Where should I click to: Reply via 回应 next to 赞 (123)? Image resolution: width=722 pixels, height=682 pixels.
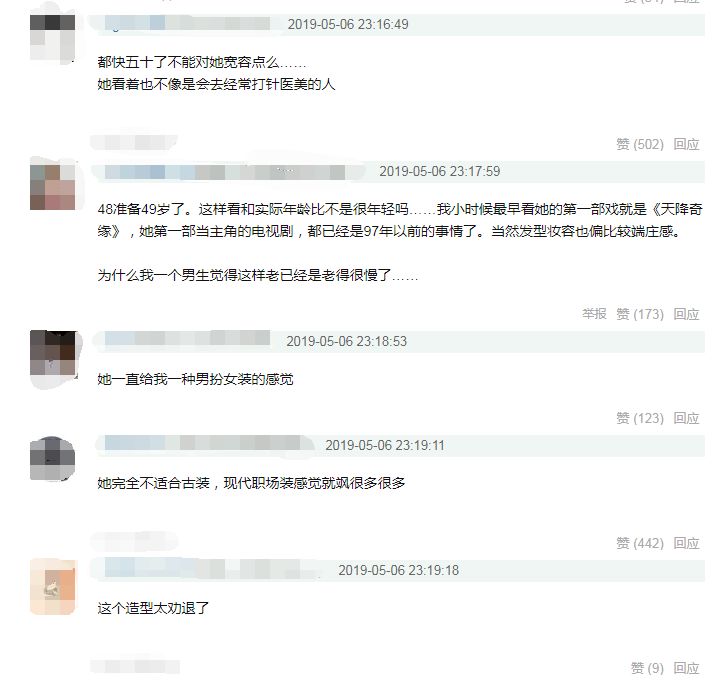pos(687,418)
